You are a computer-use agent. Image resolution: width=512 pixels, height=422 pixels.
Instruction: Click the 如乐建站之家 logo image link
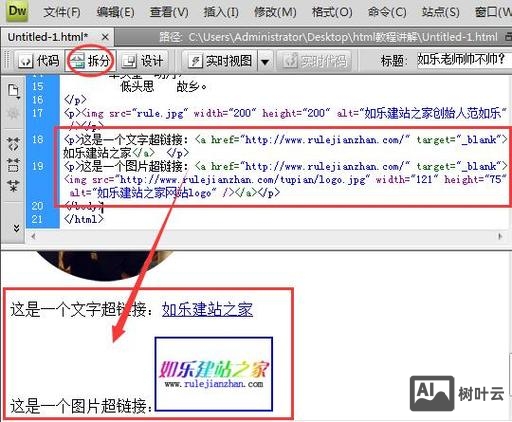[x=214, y=374]
